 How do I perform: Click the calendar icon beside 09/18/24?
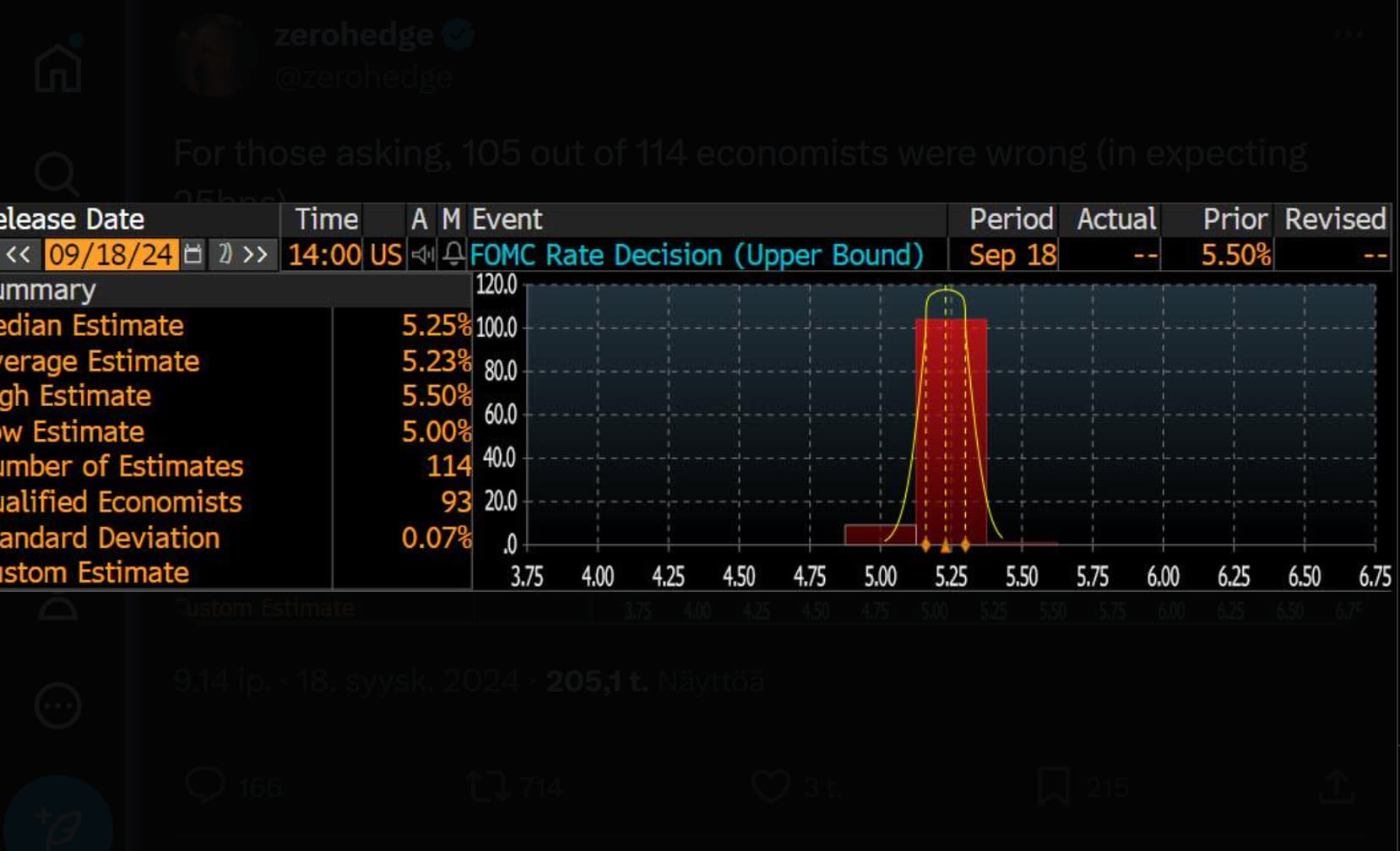tap(193, 254)
